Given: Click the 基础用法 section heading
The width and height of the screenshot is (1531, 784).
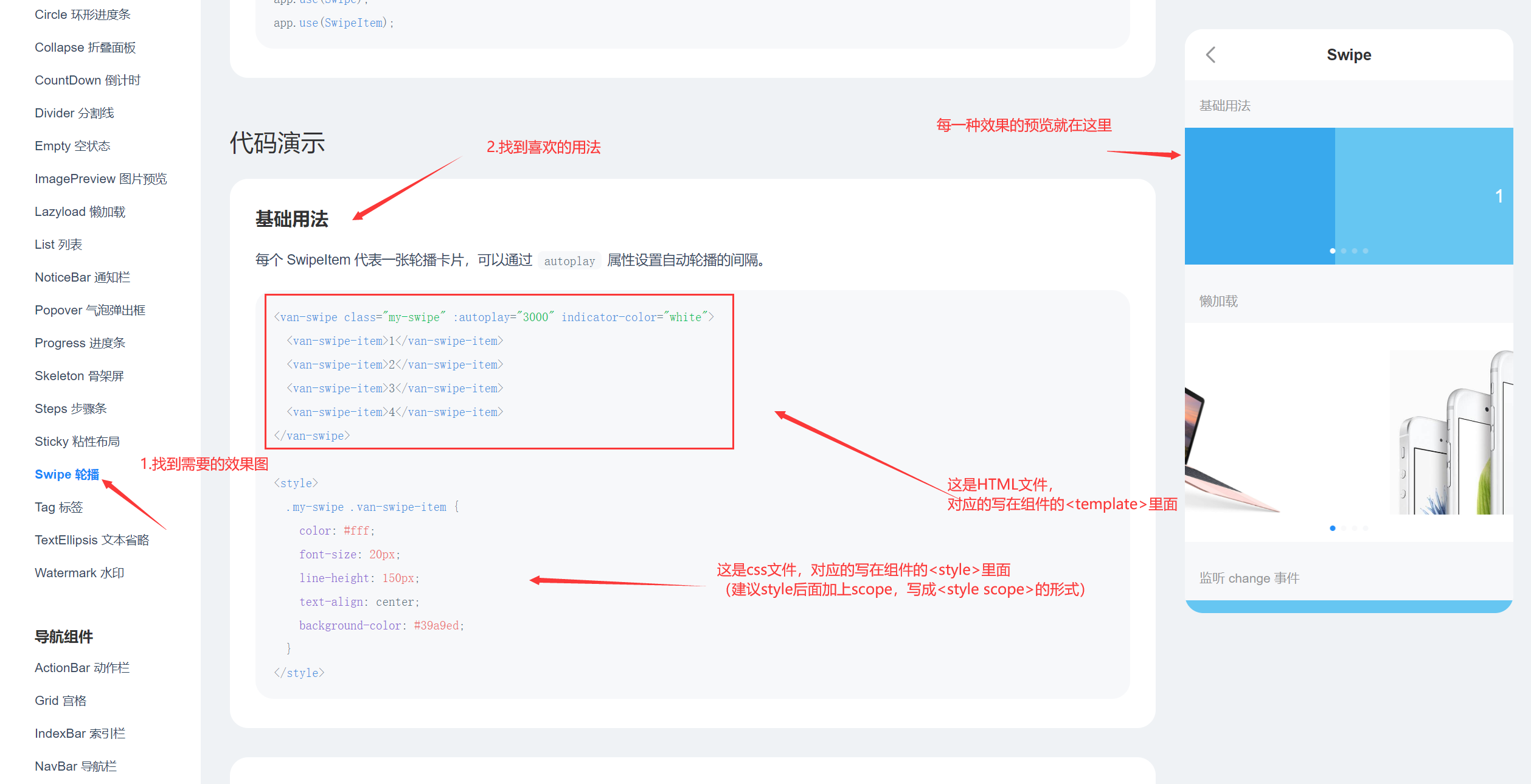Looking at the screenshot, I should point(291,219).
